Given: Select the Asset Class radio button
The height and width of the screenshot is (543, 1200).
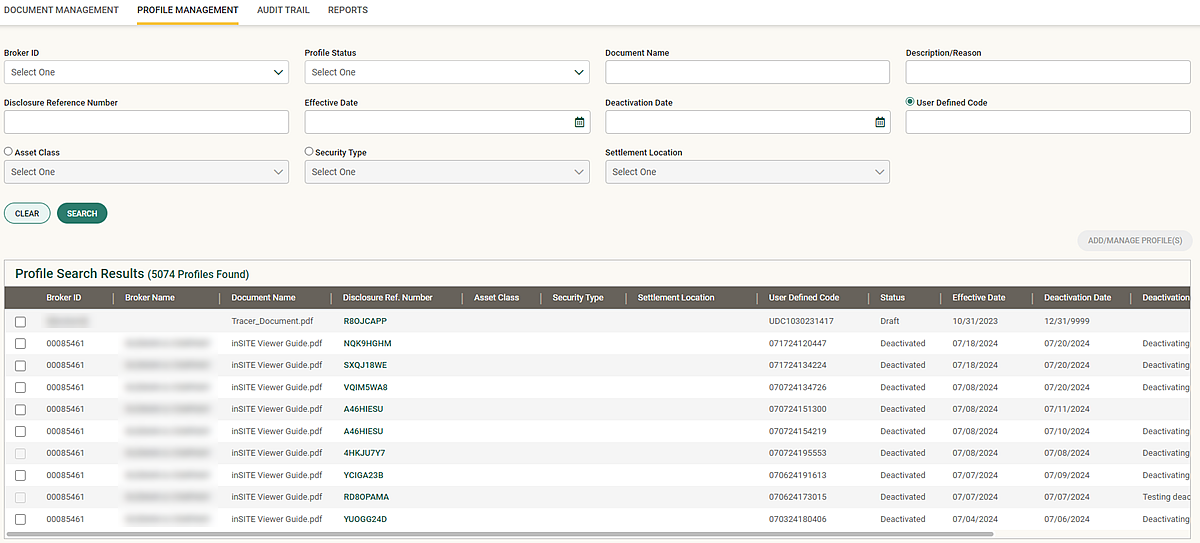Looking at the screenshot, I should click(8, 152).
